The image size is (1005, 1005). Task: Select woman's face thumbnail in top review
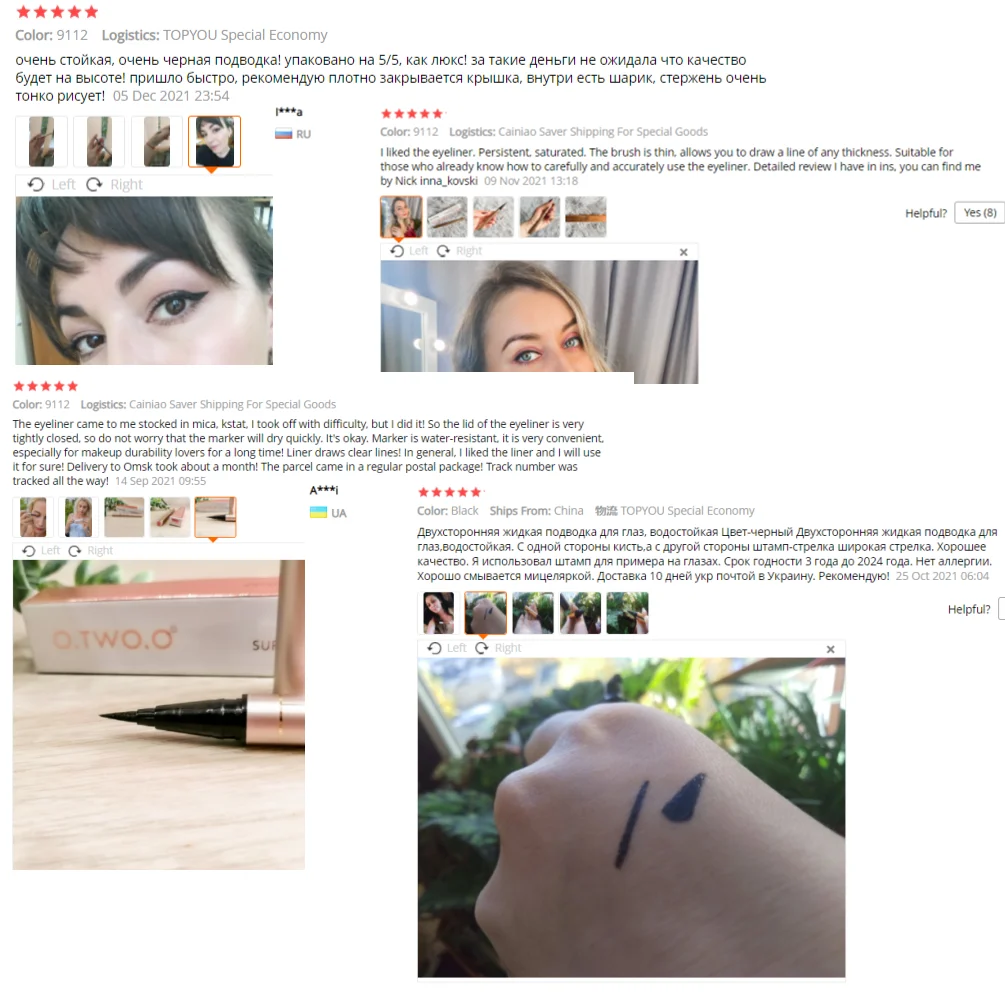click(215, 142)
